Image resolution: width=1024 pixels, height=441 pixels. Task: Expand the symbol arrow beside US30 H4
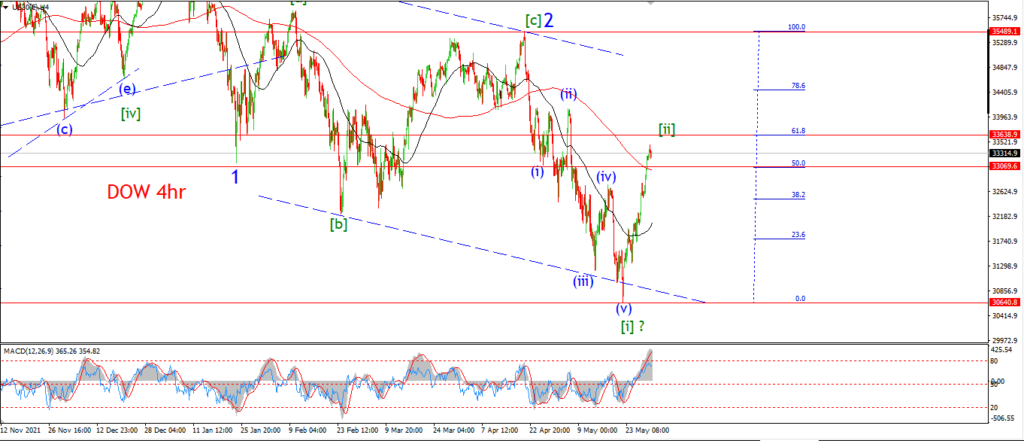8,7
